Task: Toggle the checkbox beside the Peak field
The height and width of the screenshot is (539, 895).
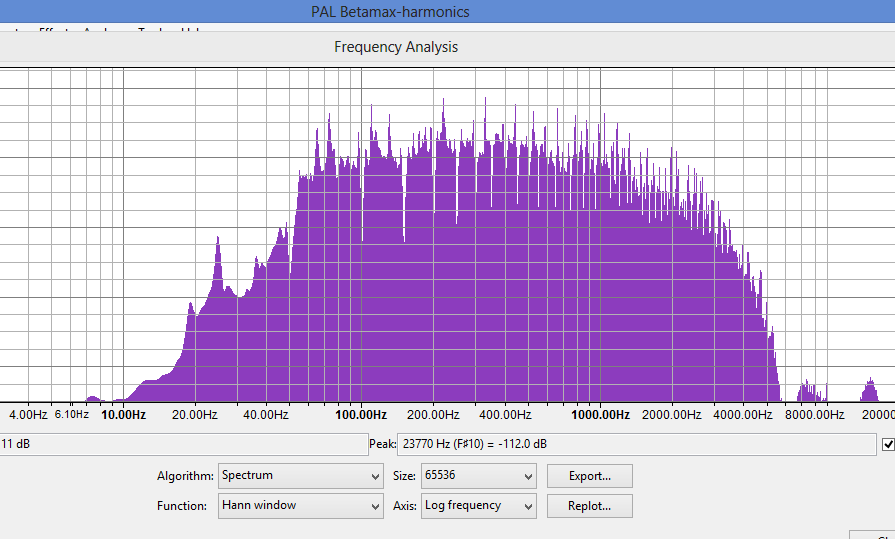Action: (x=888, y=444)
